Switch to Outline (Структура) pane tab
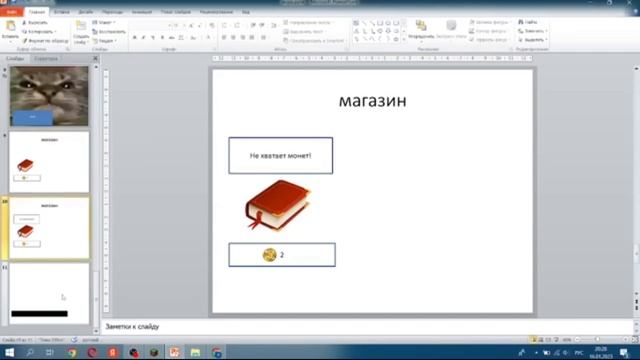Image resolution: width=640 pixels, height=360 pixels. (x=46, y=59)
